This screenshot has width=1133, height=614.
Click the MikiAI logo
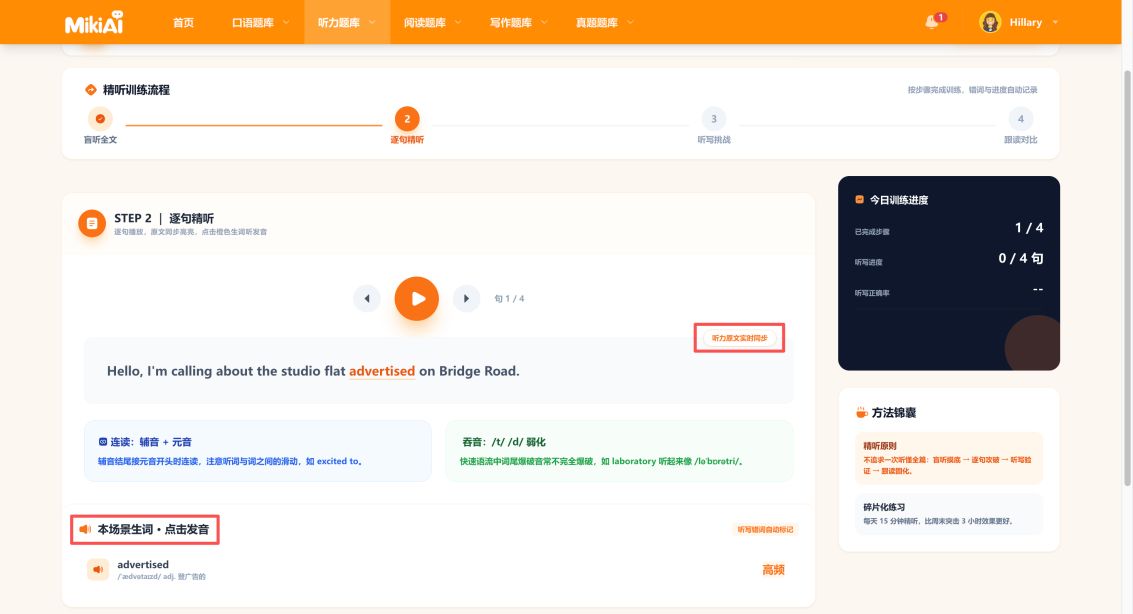pyautogui.click(x=94, y=22)
